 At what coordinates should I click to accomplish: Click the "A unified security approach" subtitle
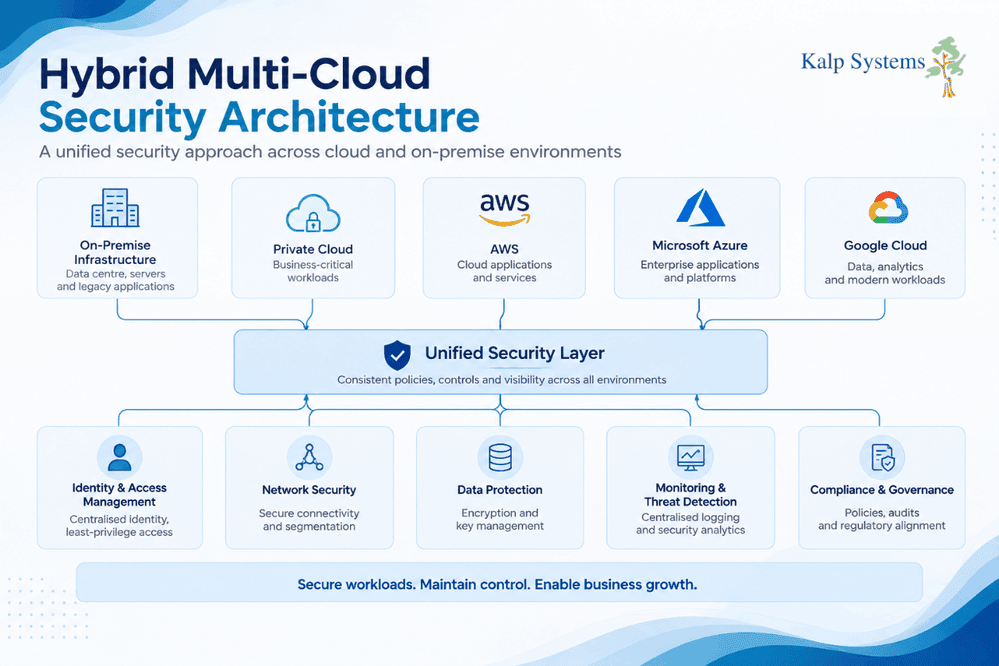tap(330, 152)
